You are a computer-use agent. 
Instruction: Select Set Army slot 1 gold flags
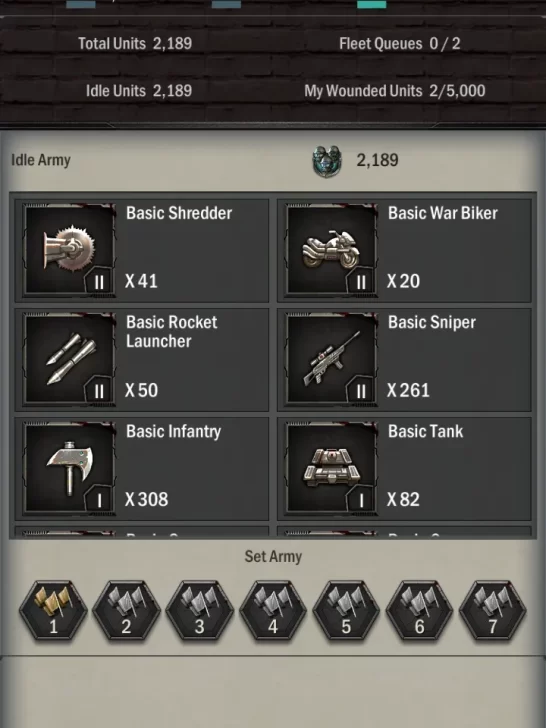[53, 611]
